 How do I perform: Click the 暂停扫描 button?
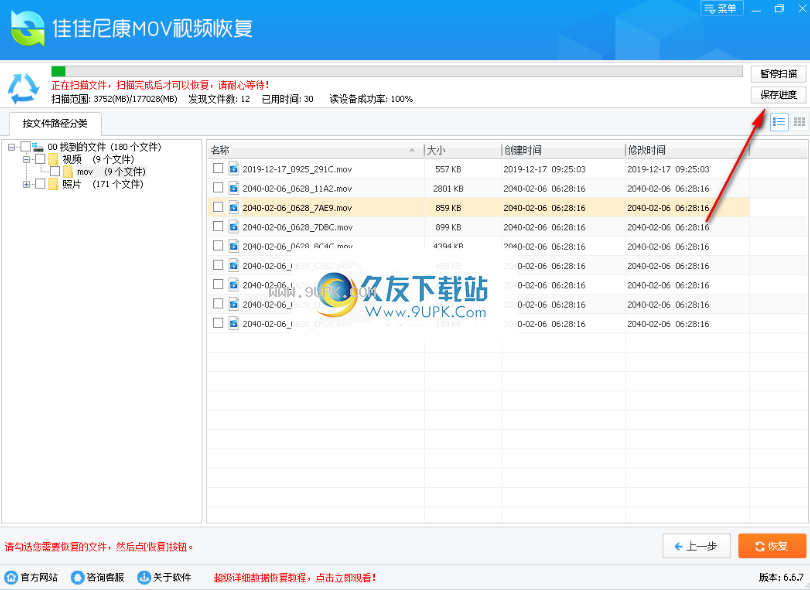[x=778, y=74]
